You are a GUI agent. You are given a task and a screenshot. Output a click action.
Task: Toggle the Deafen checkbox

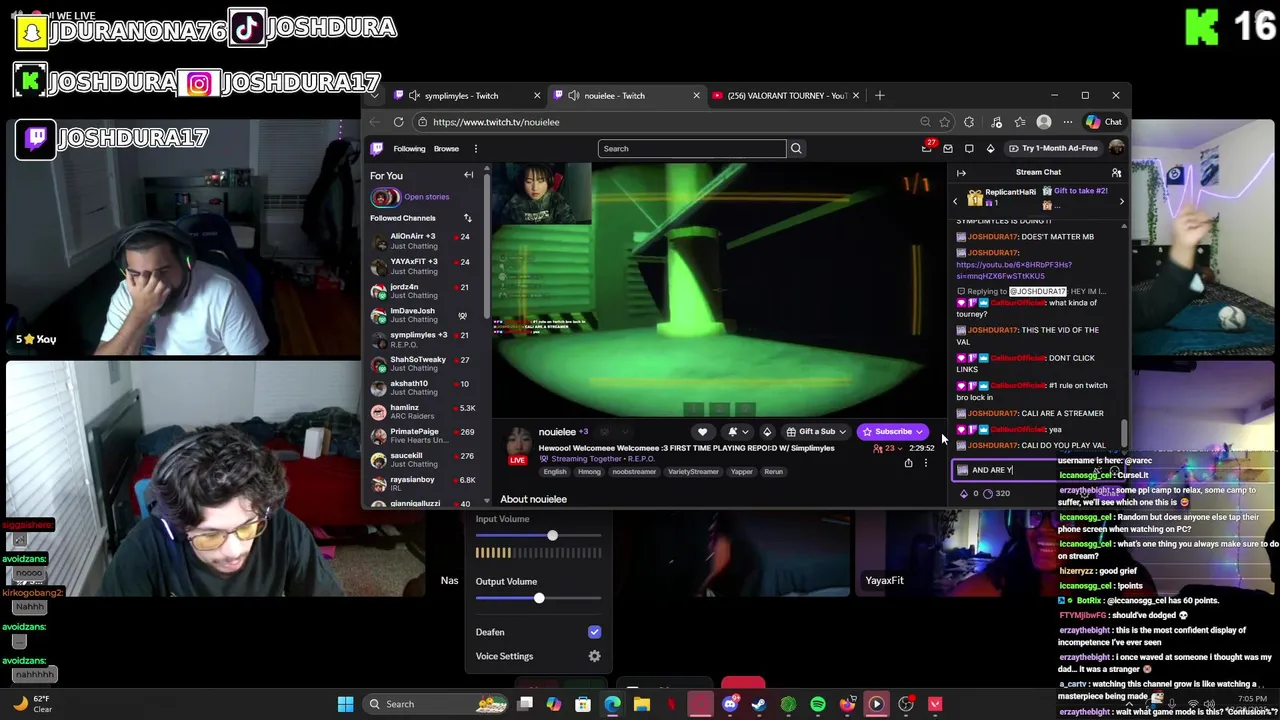[594, 632]
